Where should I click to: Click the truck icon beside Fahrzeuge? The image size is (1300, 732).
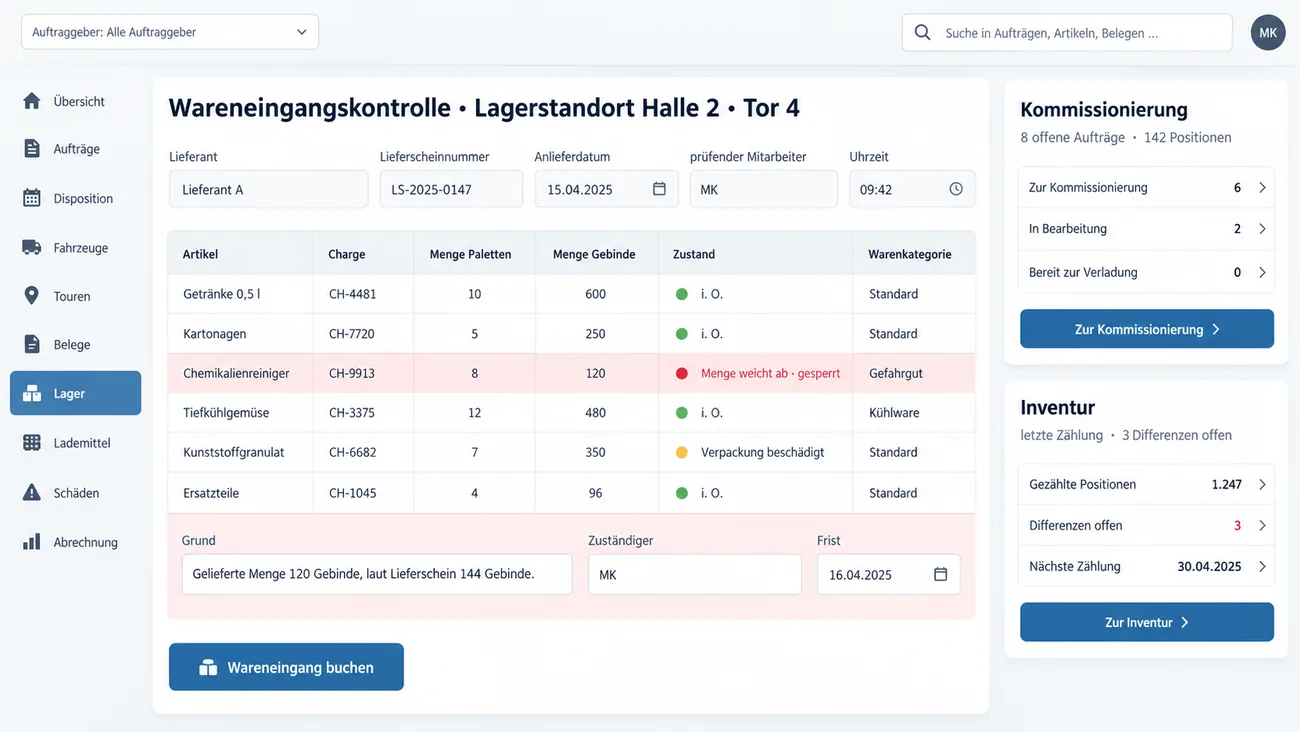pos(32,247)
